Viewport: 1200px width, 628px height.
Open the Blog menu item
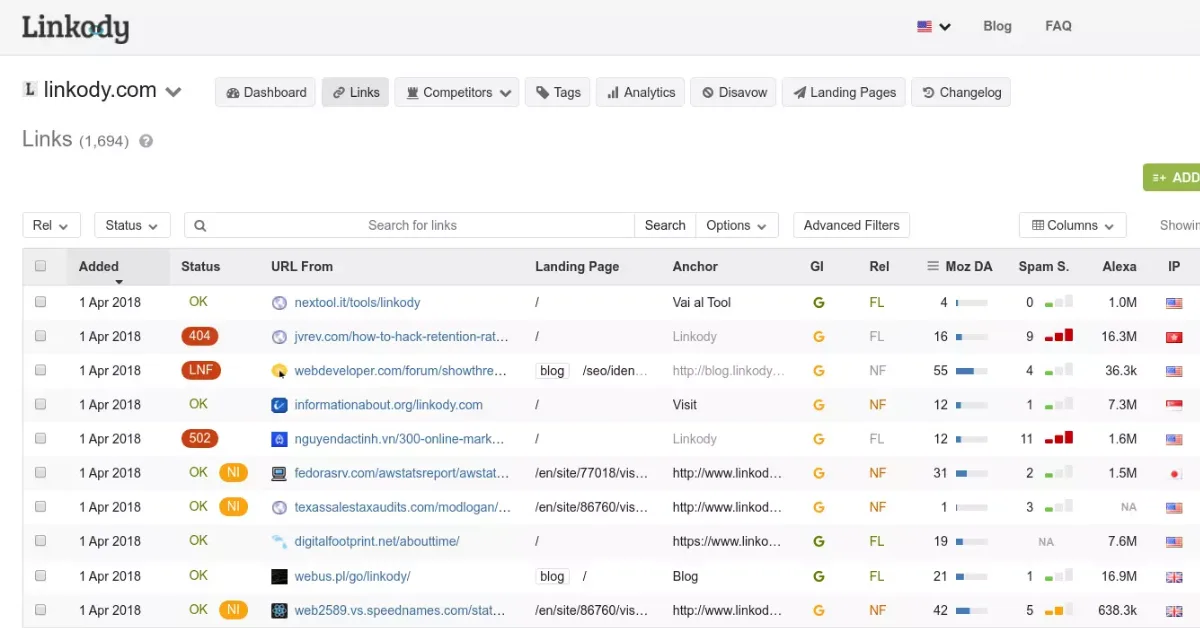point(997,26)
